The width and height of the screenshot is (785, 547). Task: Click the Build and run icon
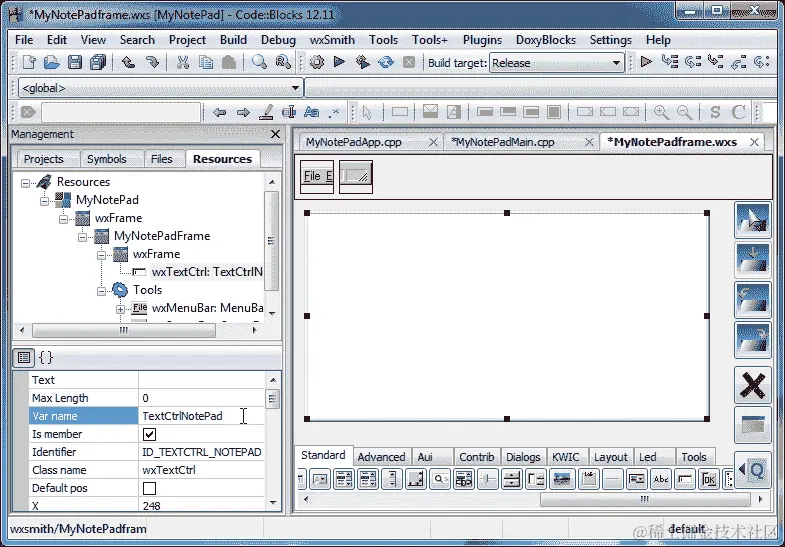(362, 63)
